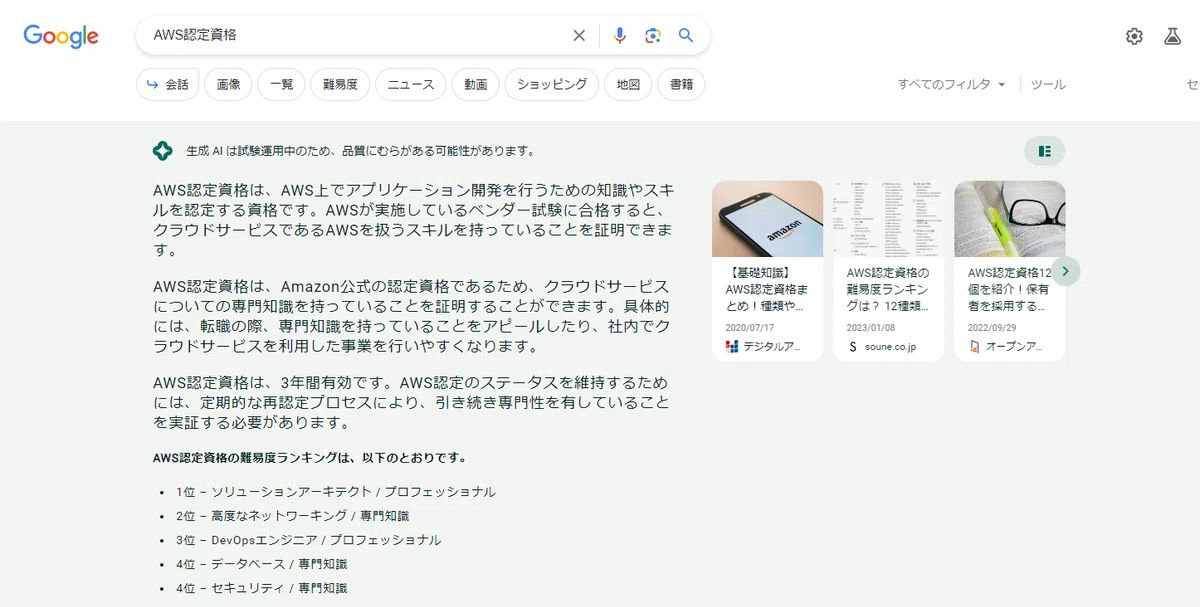Open Search Labs flask icon
The height and width of the screenshot is (607, 1200).
tap(1173, 36)
